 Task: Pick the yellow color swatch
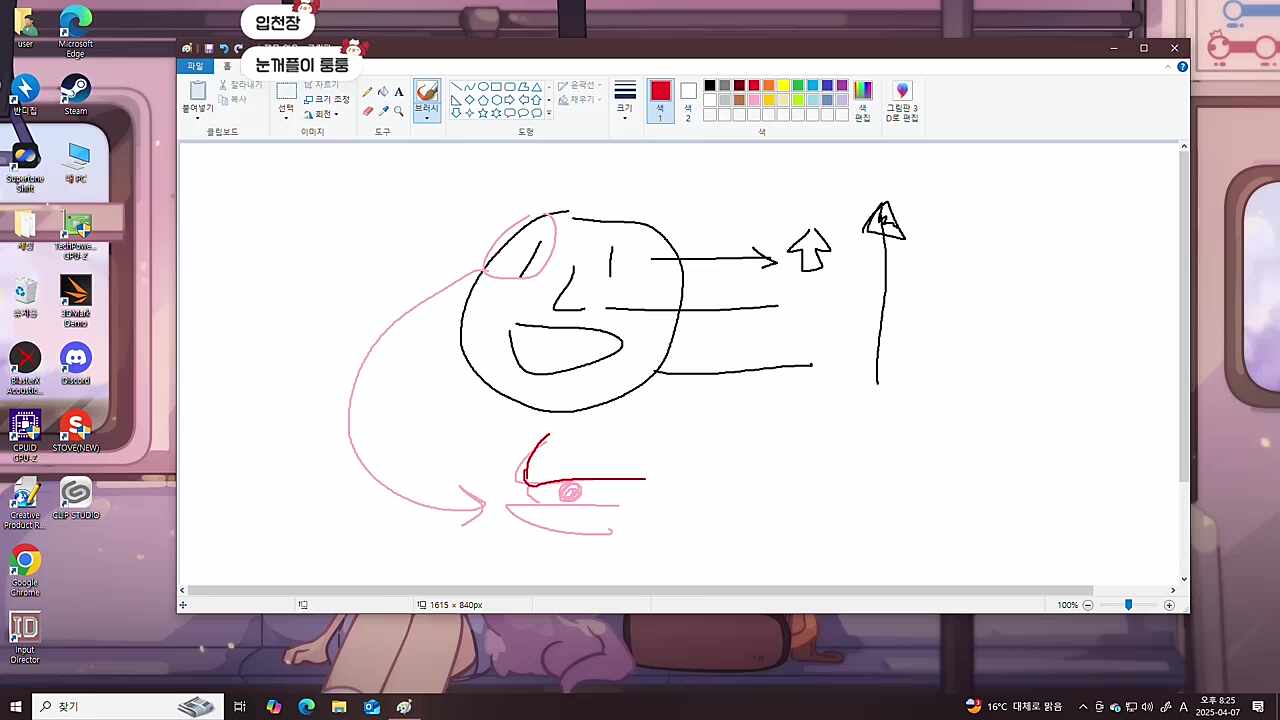coord(783,86)
